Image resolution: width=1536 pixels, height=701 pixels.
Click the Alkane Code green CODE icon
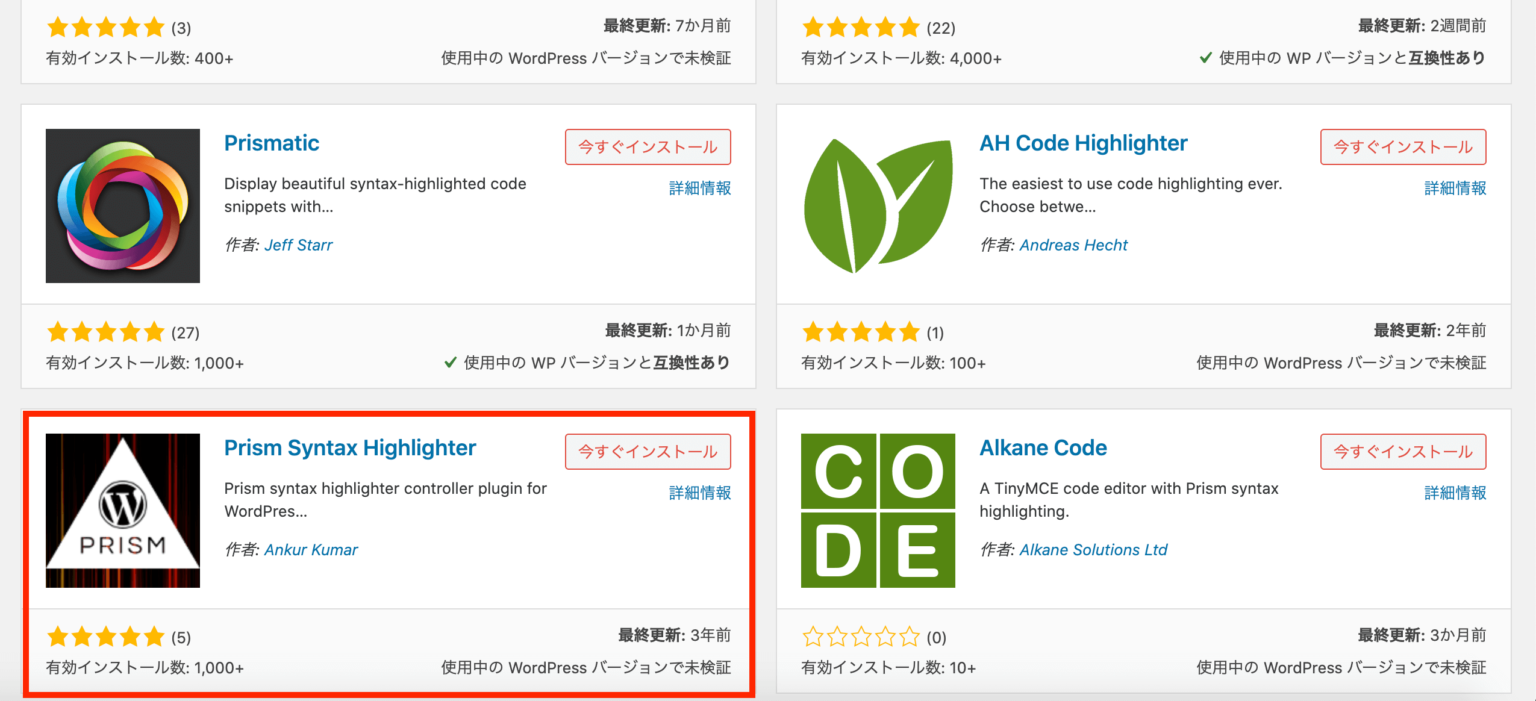[x=878, y=511]
